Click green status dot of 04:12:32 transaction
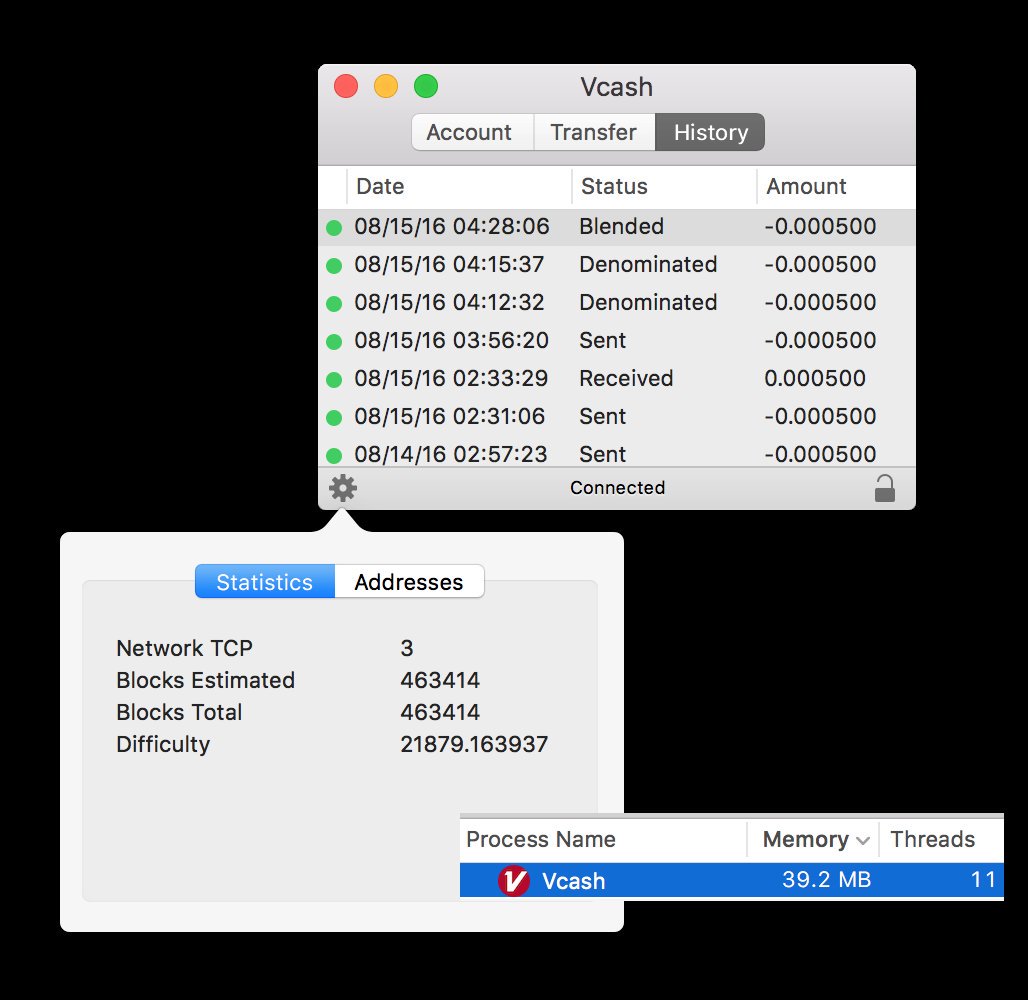The image size is (1028, 1000). [334, 304]
